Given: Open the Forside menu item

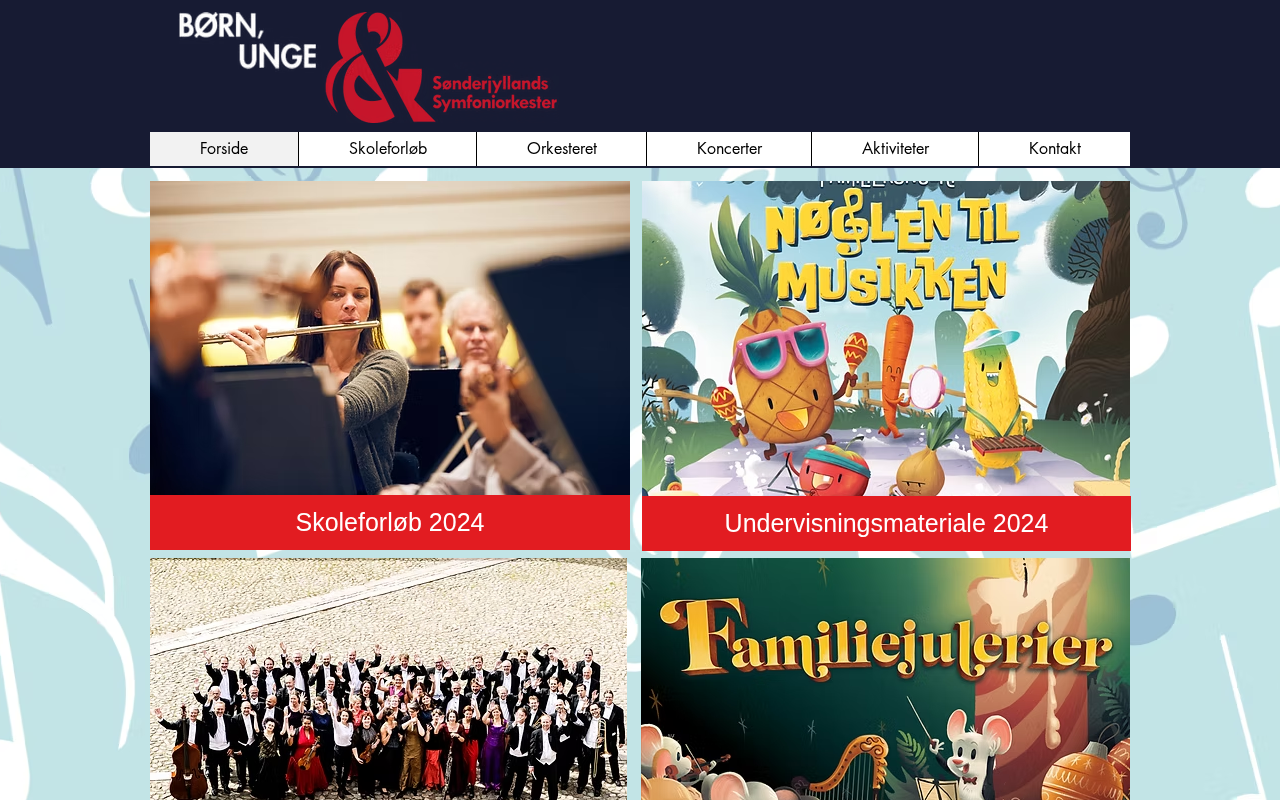Looking at the screenshot, I should tap(224, 149).
